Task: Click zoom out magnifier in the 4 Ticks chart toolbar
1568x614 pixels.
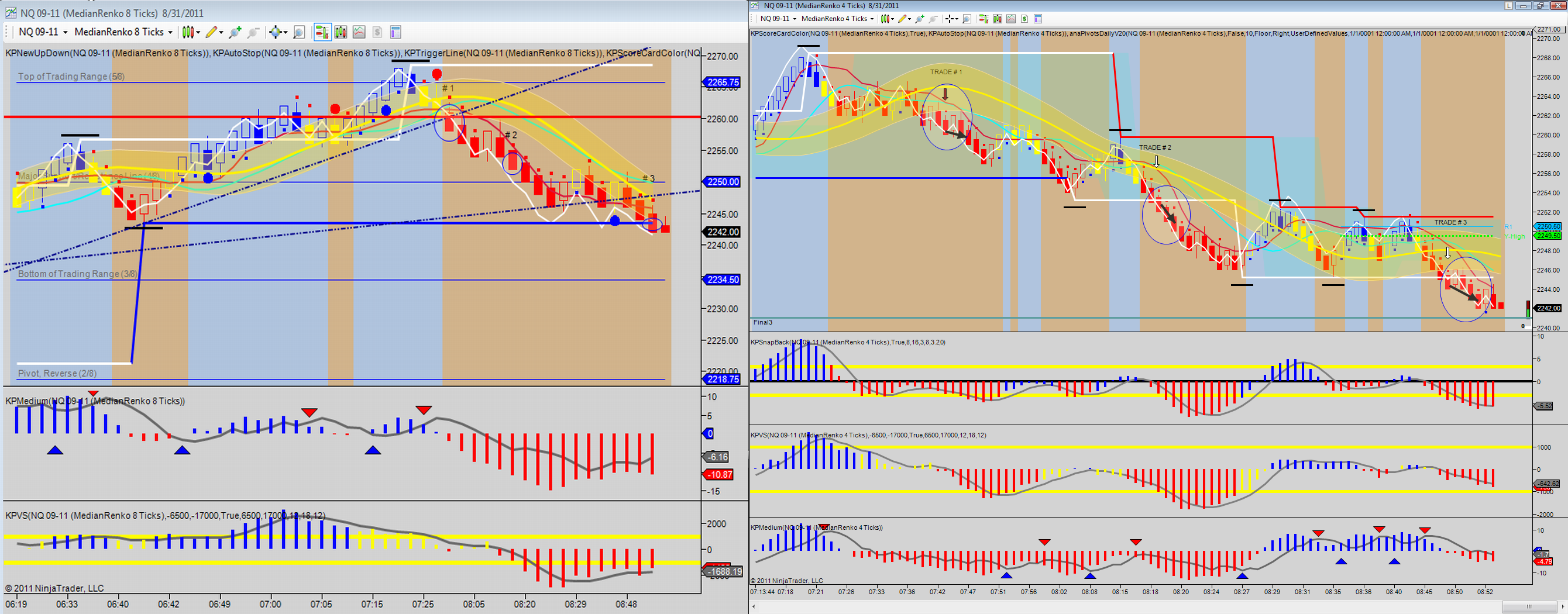Action: (933, 19)
